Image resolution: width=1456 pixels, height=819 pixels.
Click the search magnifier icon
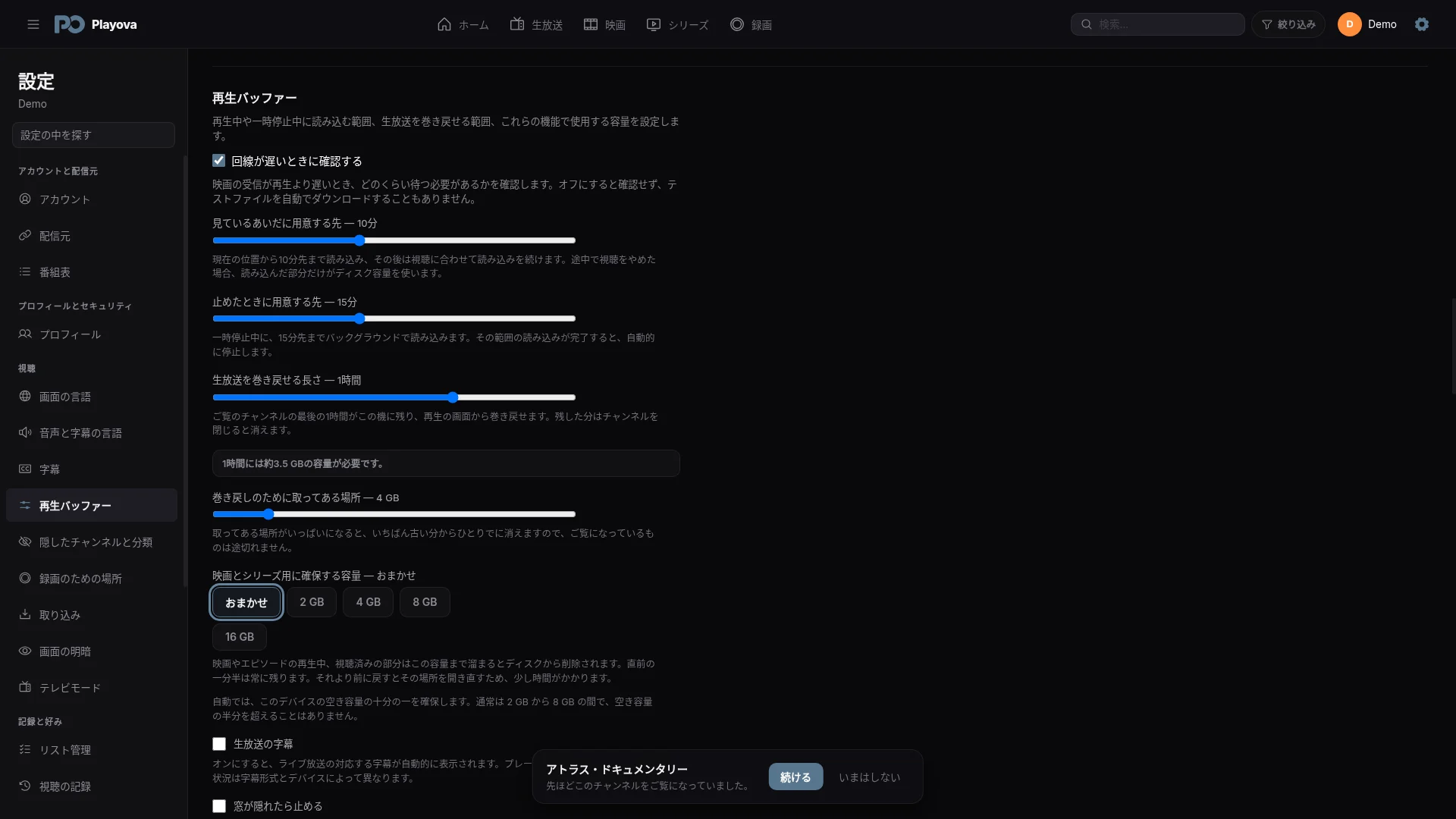tap(1087, 24)
